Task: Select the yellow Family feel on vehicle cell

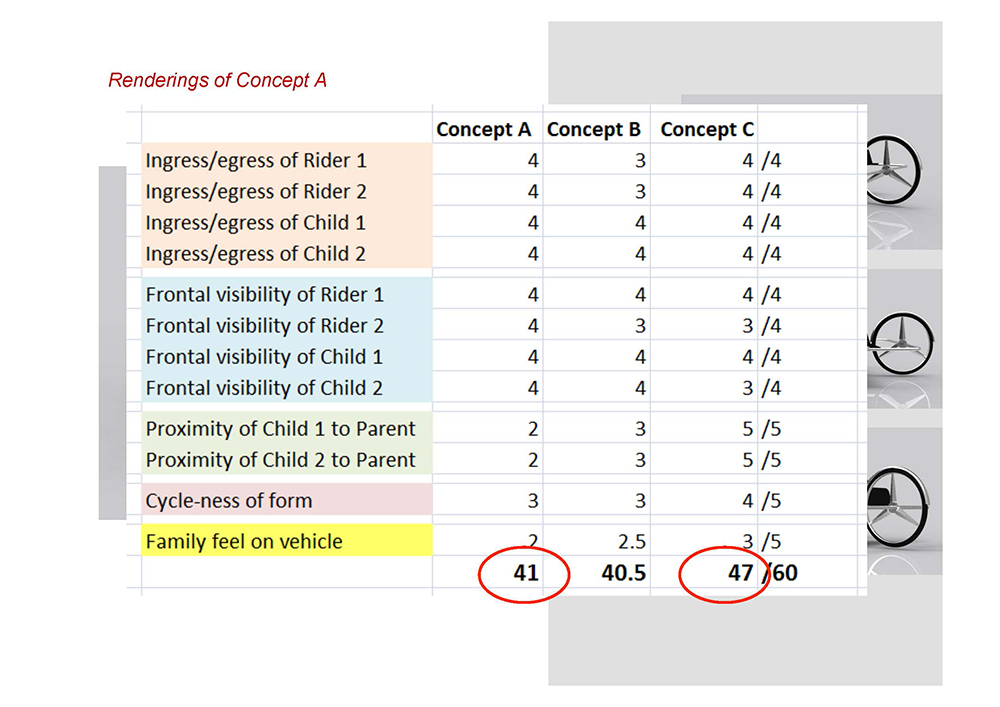Action: coord(287,541)
